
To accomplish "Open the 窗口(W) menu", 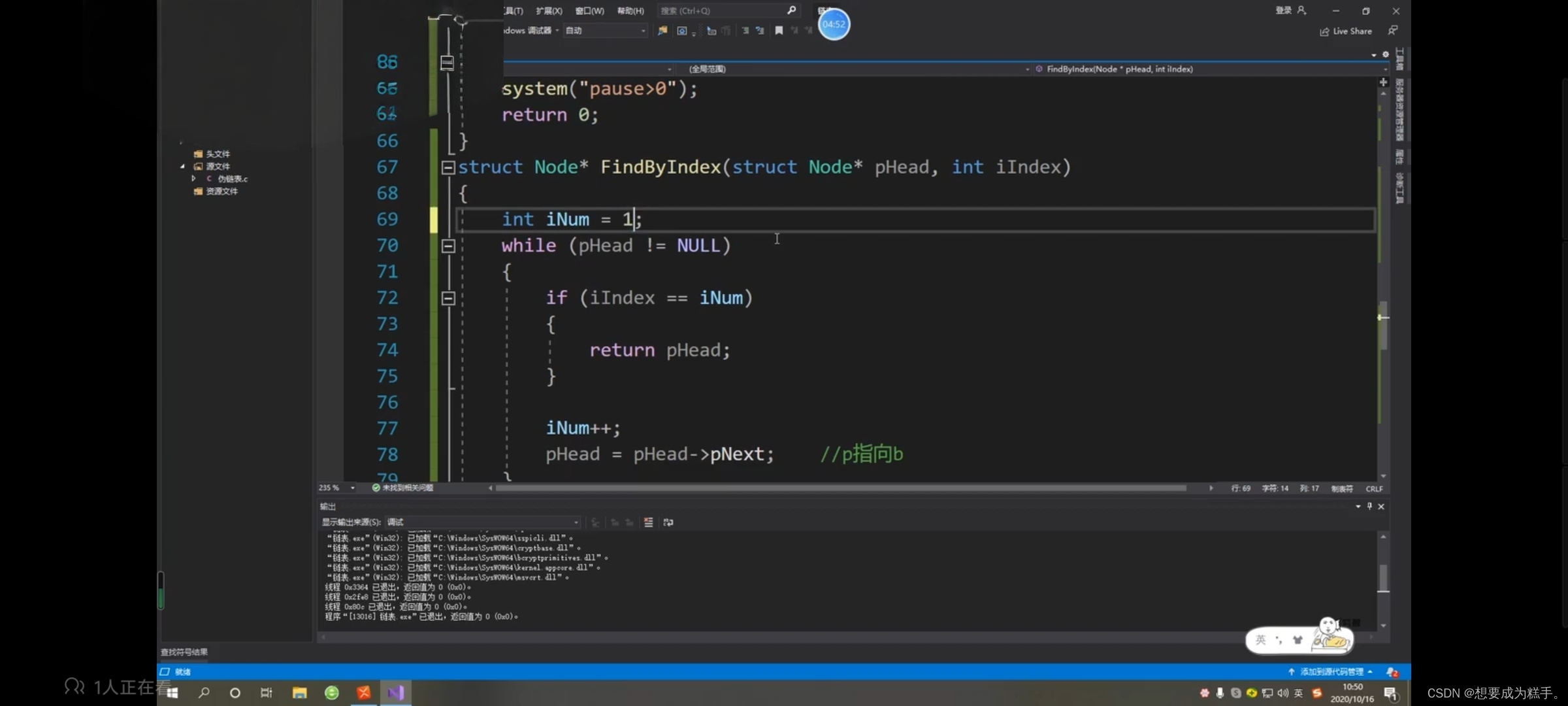I will (589, 10).
